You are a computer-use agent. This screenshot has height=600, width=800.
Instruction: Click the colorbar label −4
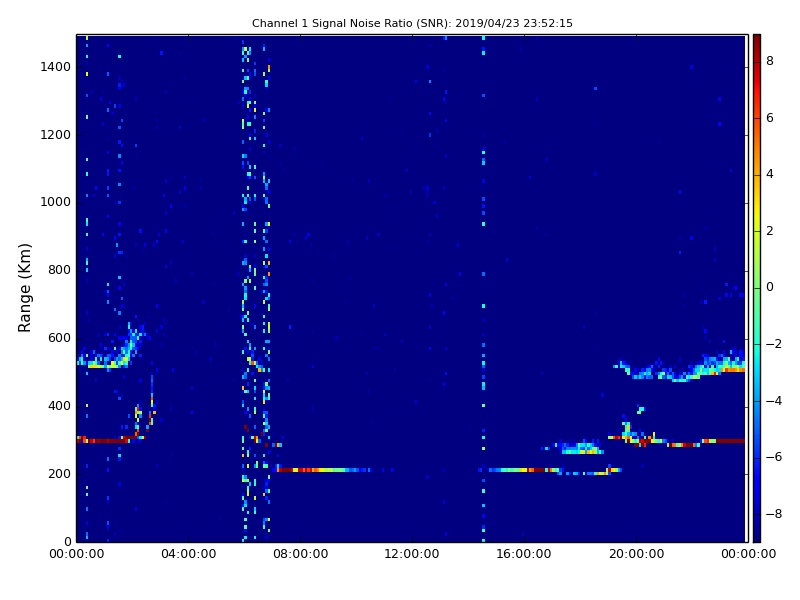click(x=774, y=401)
